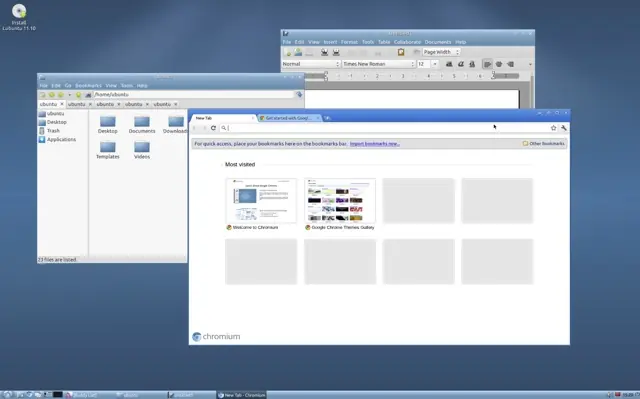The image size is (640, 399).
Task: Click the Paste clipboard icon in AbiWord
Action: 401,52
